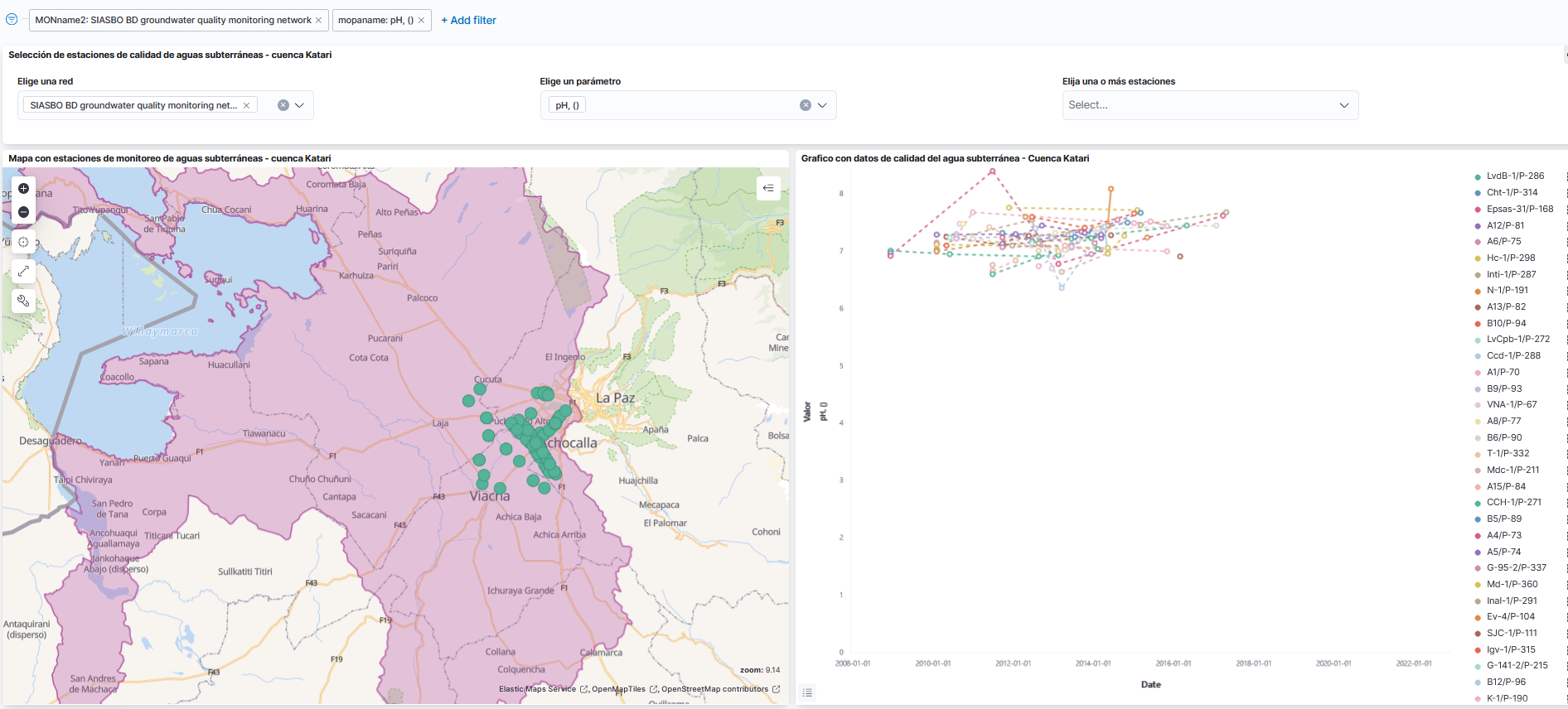Image resolution: width=1568 pixels, height=709 pixels.
Task: Click the Add filter link
Action: (468, 20)
